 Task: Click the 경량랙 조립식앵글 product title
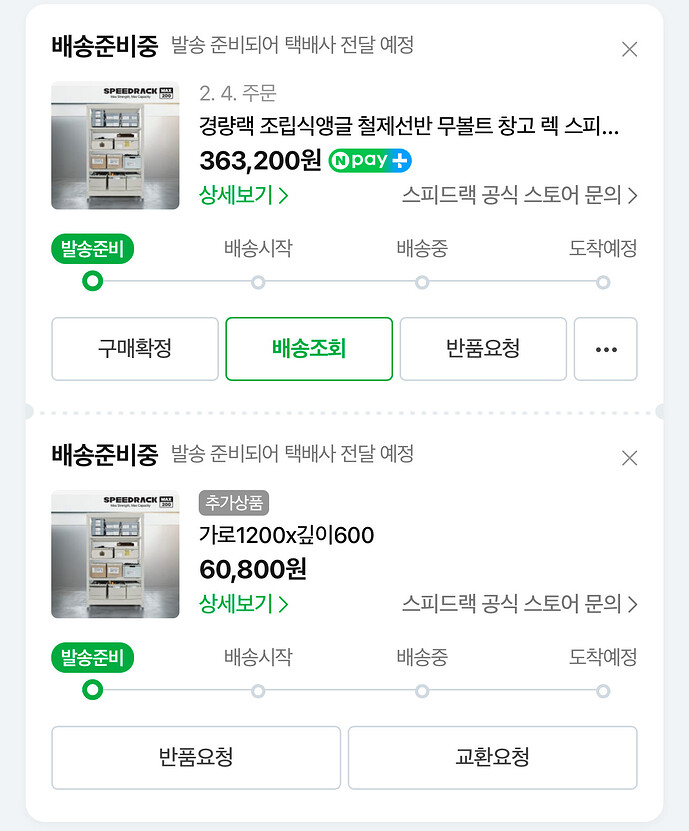point(409,128)
